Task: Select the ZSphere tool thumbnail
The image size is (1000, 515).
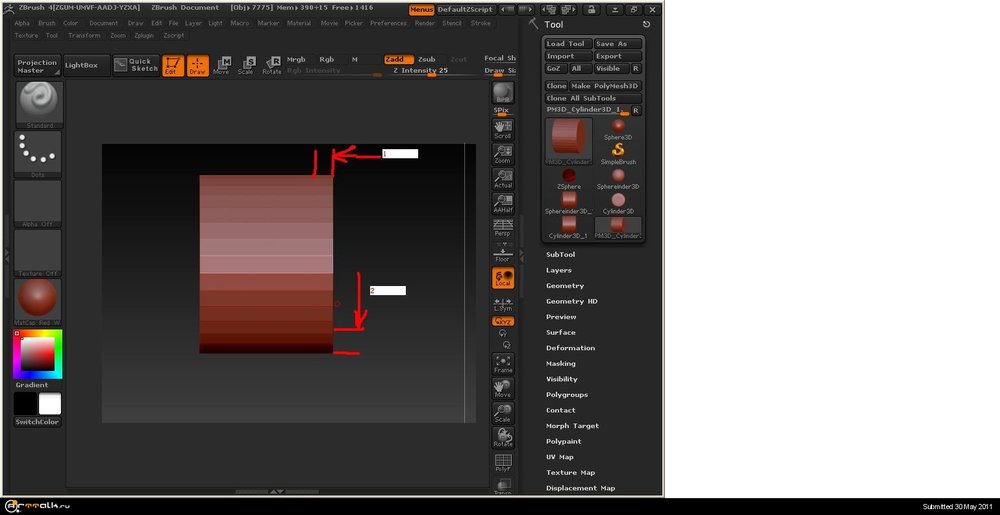Action: 568,177
